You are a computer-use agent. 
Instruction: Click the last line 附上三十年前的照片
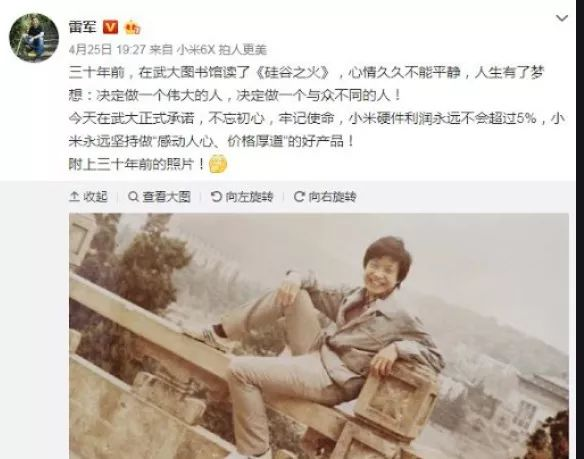click(136, 164)
